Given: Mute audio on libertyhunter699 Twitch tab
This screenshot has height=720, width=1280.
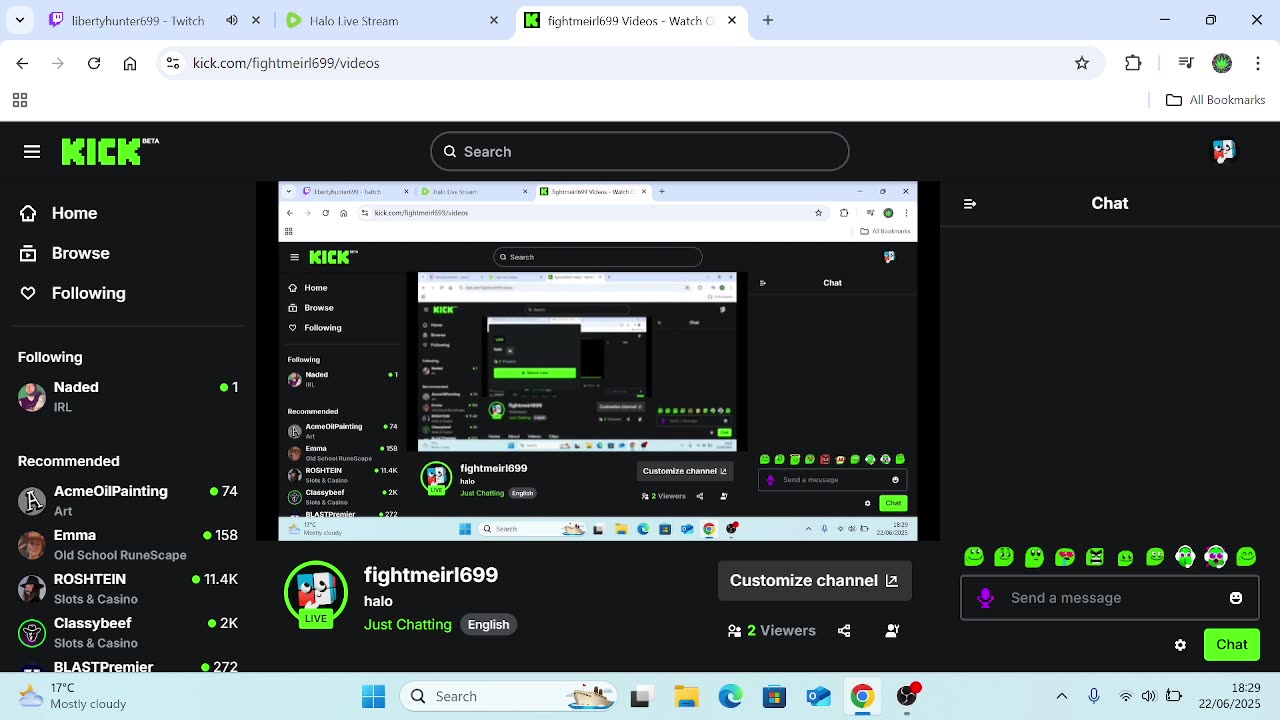Looking at the screenshot, I should [232, 20].
